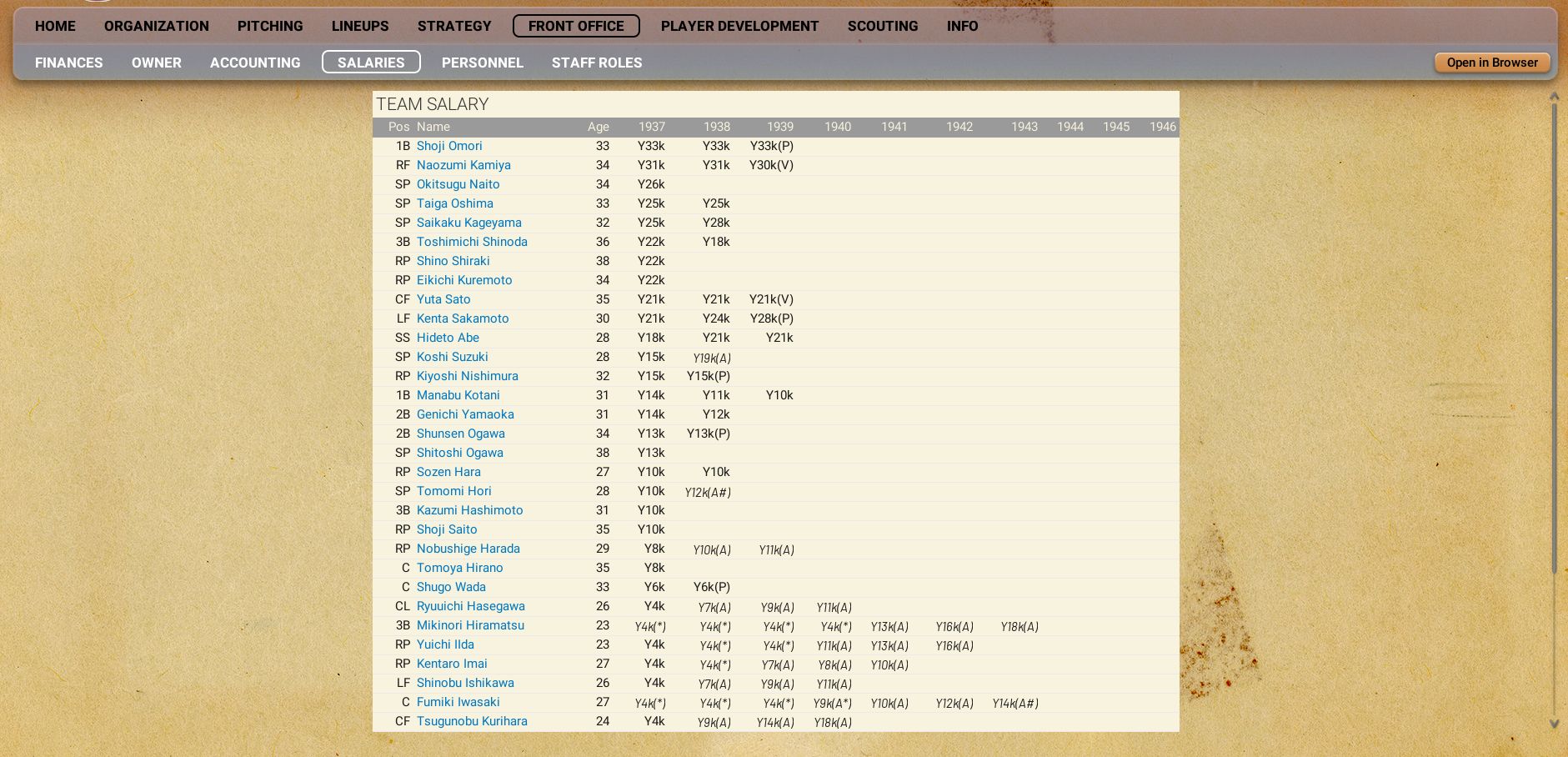Sort the table by Age column

pos(598,127)
